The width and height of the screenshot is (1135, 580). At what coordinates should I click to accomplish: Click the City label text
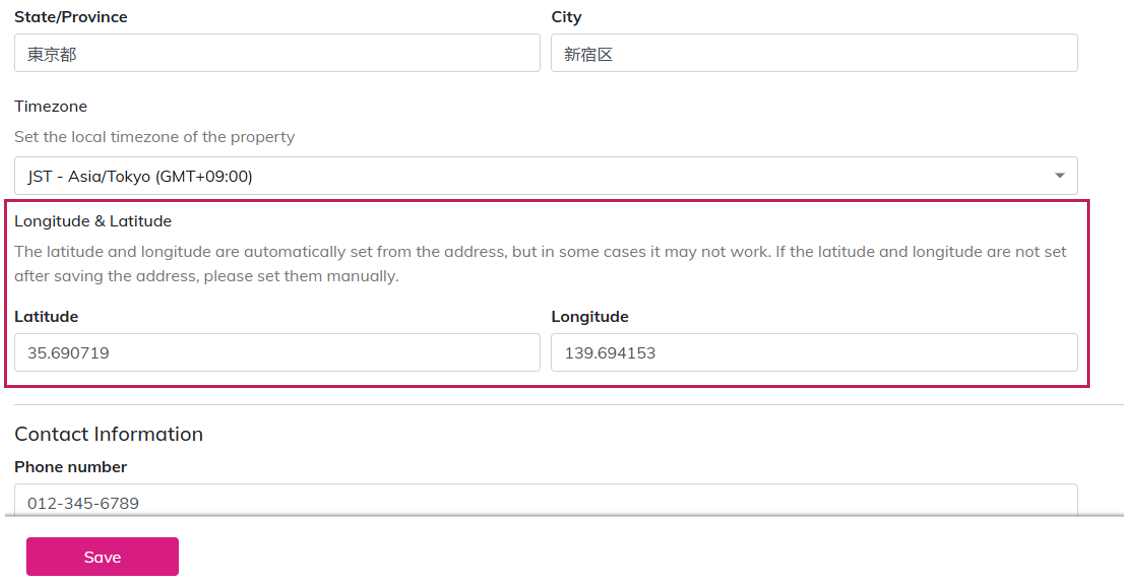coord(566,17)
